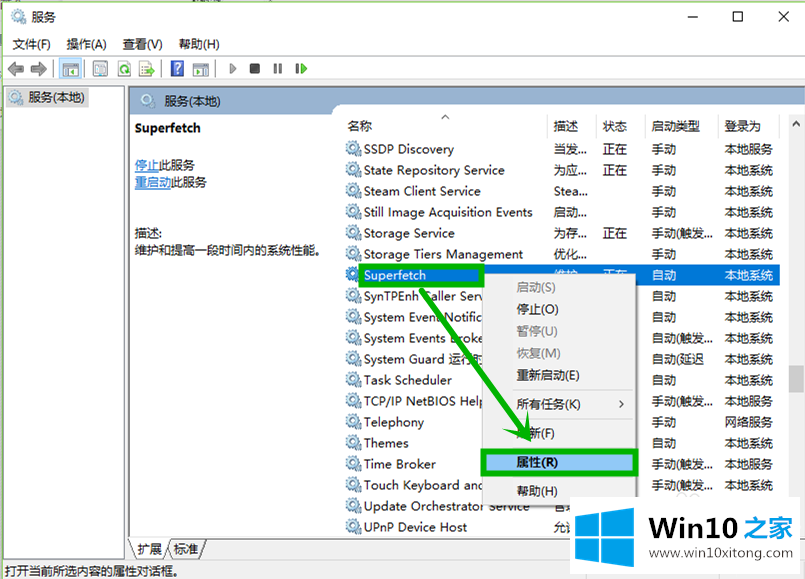
Task: Switch to the 标准 tab
Action: [x=186, y=549]
